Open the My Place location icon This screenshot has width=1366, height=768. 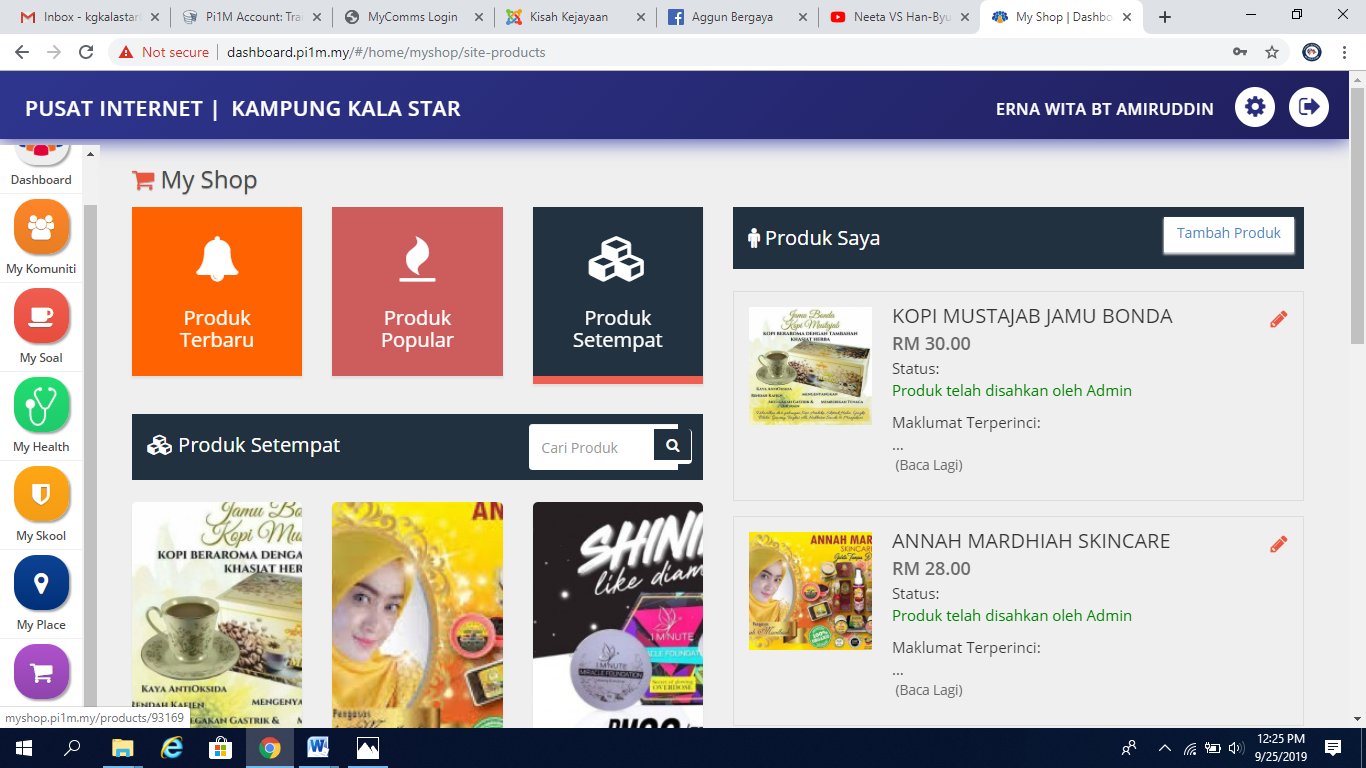(x=41, y=584)
